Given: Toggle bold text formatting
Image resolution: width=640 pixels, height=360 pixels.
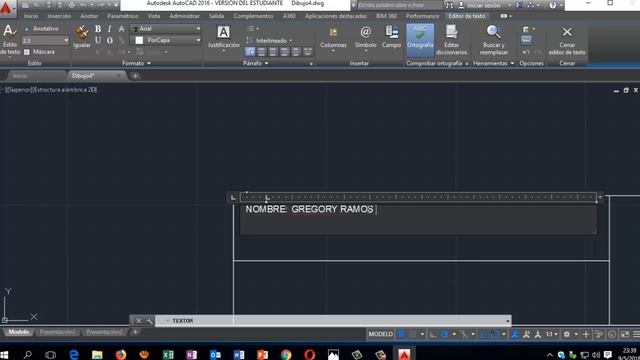Looking at the screenshot, I should click(x=98, y=29).
